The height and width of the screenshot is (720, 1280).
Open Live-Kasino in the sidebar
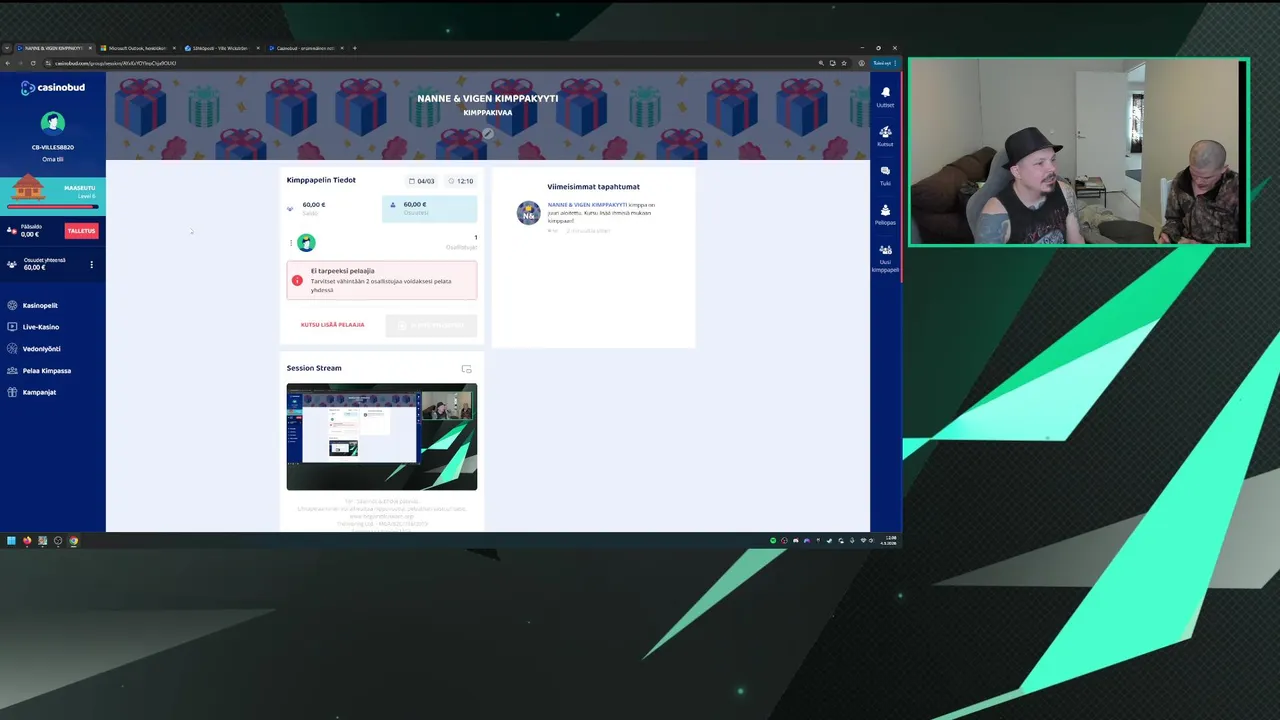41,327
